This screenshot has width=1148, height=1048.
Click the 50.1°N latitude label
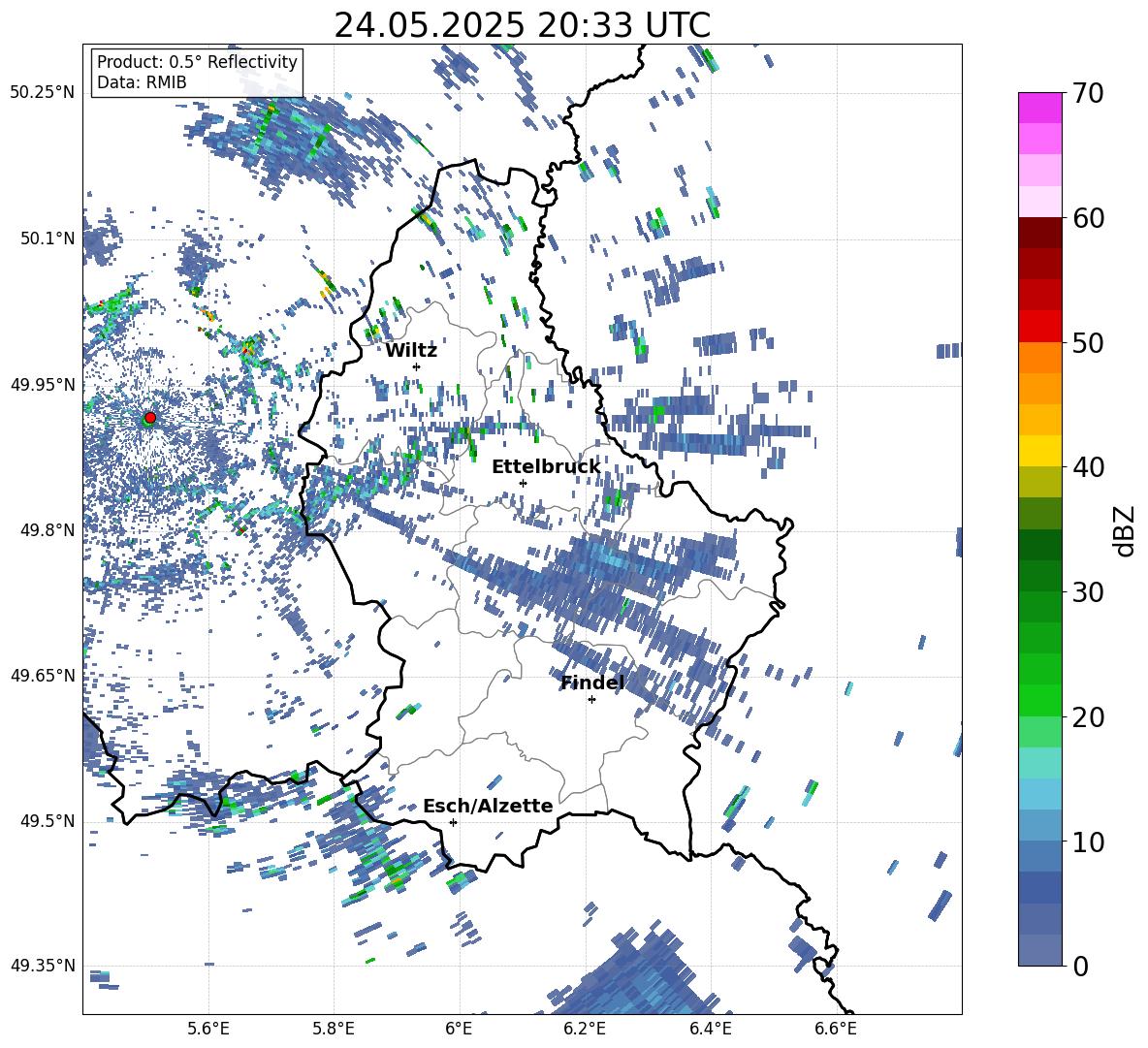point(47,238)
